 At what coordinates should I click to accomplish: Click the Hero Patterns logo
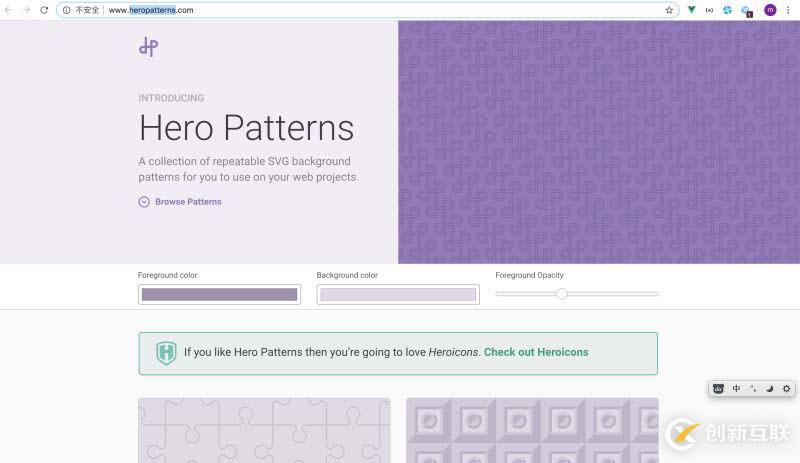pos(148,46)
